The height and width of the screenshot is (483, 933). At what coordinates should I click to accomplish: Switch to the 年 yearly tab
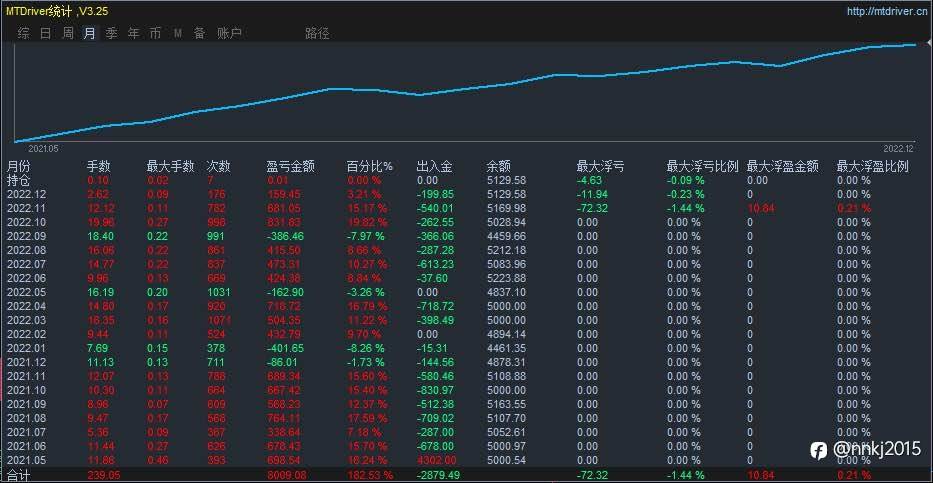133,33
